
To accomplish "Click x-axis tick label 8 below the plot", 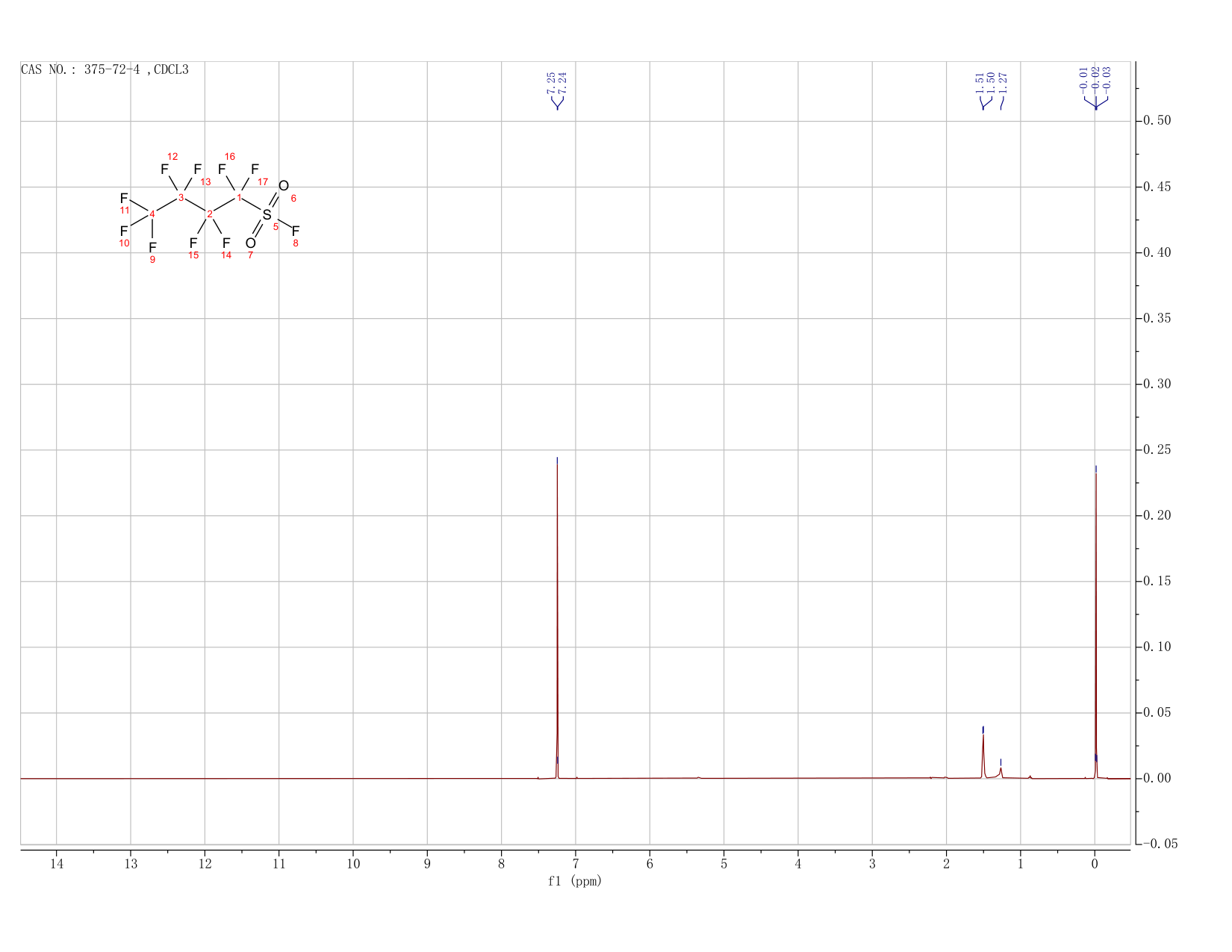I will pos(502,864).
